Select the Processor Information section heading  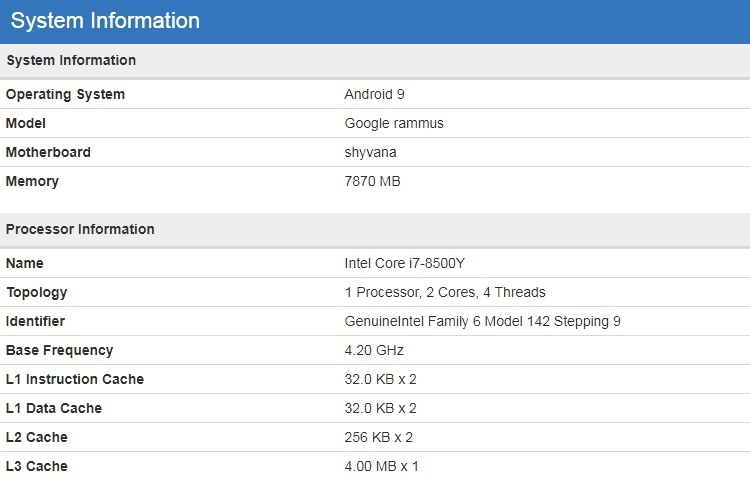(80, 230)
